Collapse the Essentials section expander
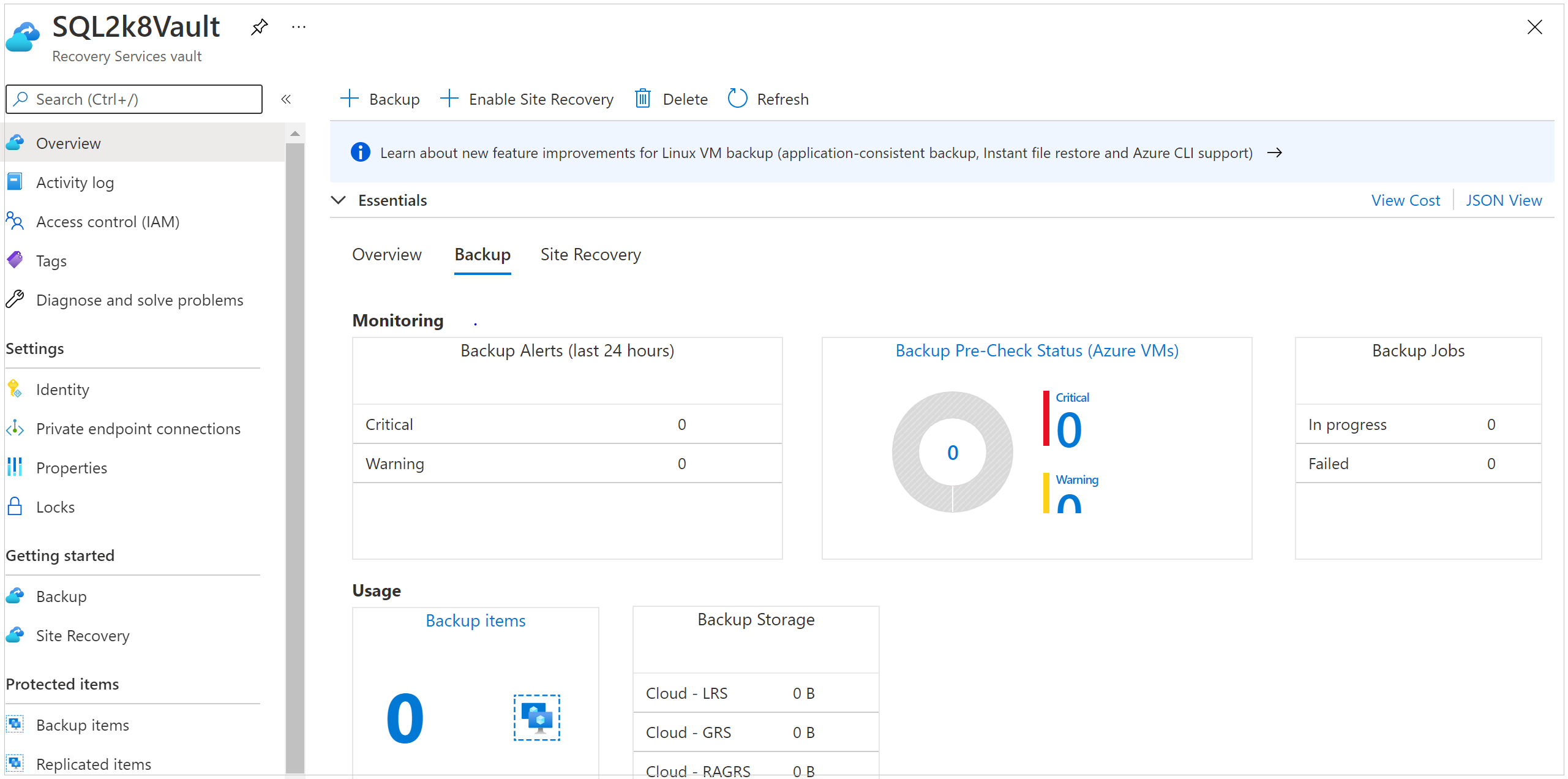 (x=339, y=200)
